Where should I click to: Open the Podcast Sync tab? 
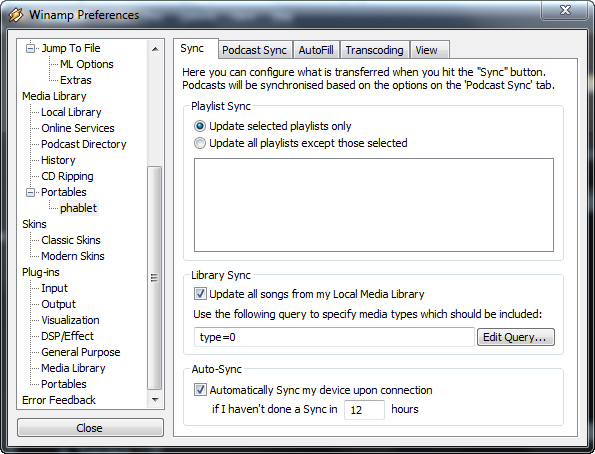click(254, 50)
